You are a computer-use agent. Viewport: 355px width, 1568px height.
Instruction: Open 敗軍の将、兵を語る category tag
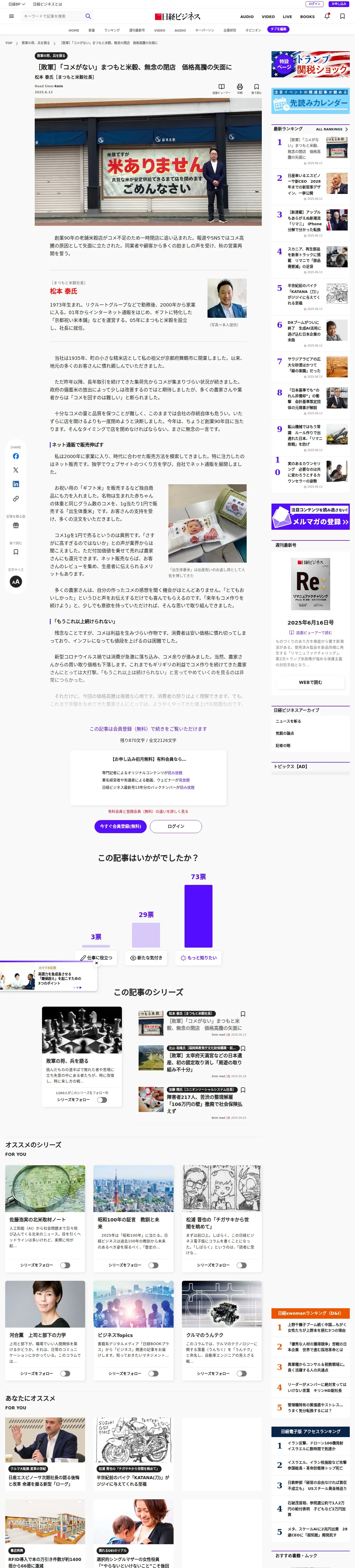point(51,56)
